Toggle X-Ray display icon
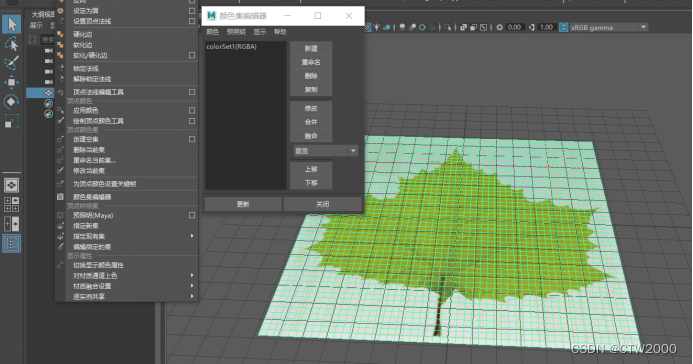Viewport: 693px width, 364px height. click(x=463, y=27)
